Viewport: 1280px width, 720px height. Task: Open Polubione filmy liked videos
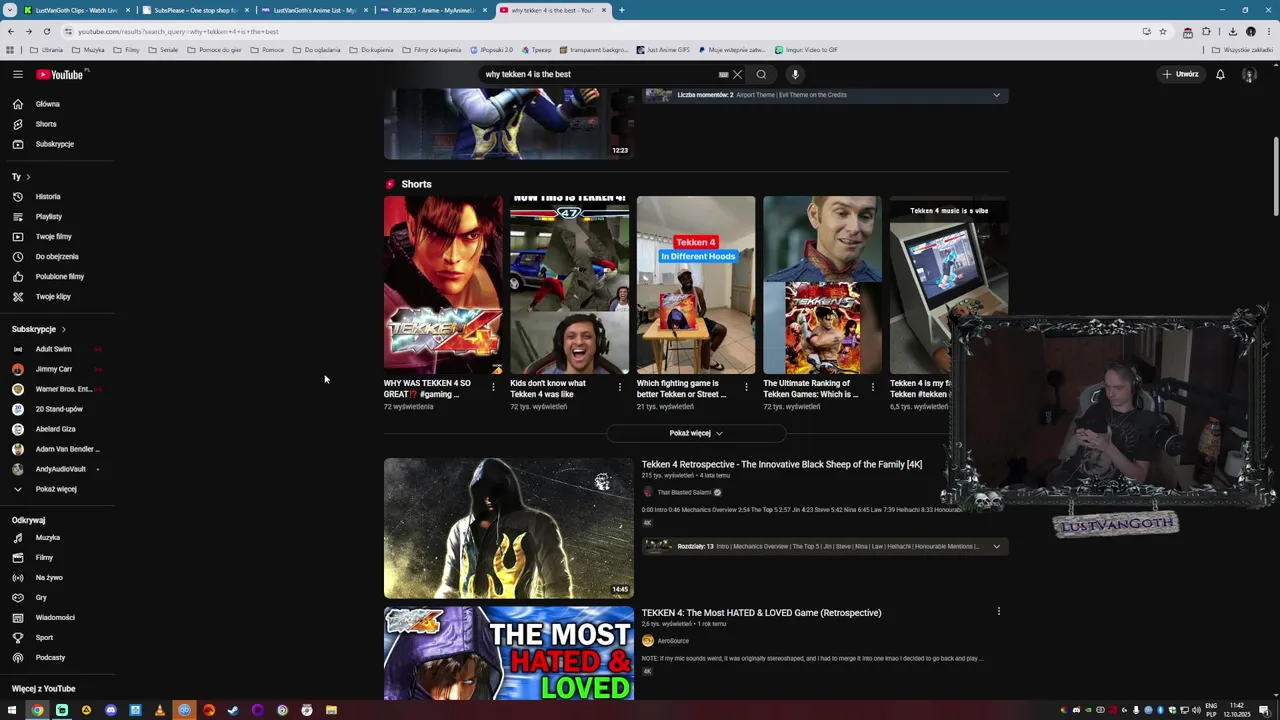(x=59, y=277)
